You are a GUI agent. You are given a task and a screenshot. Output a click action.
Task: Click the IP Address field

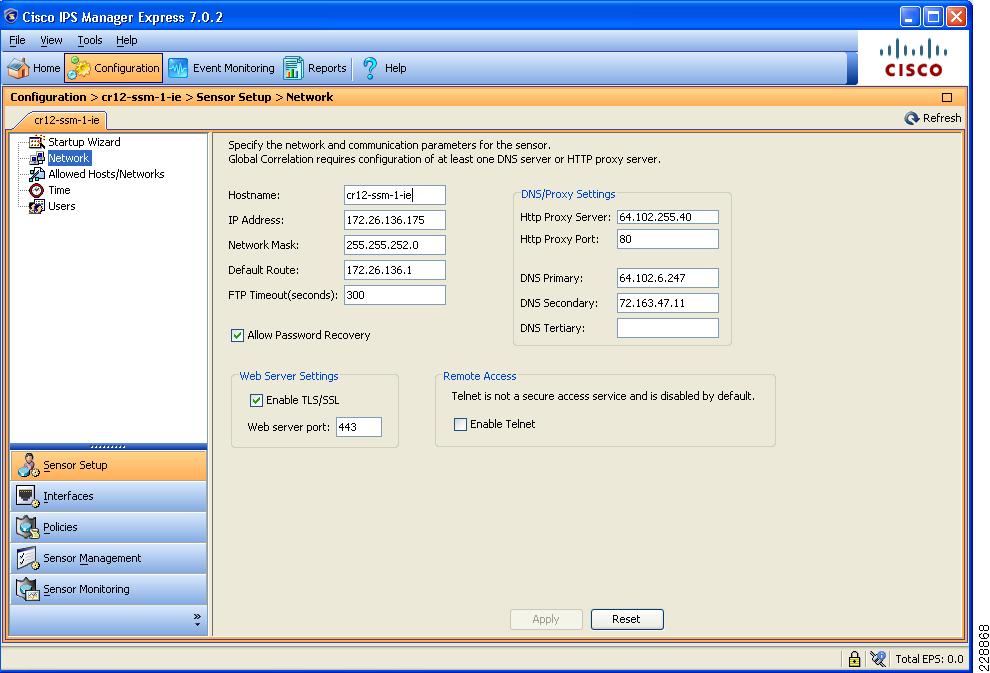pos(395,220)
